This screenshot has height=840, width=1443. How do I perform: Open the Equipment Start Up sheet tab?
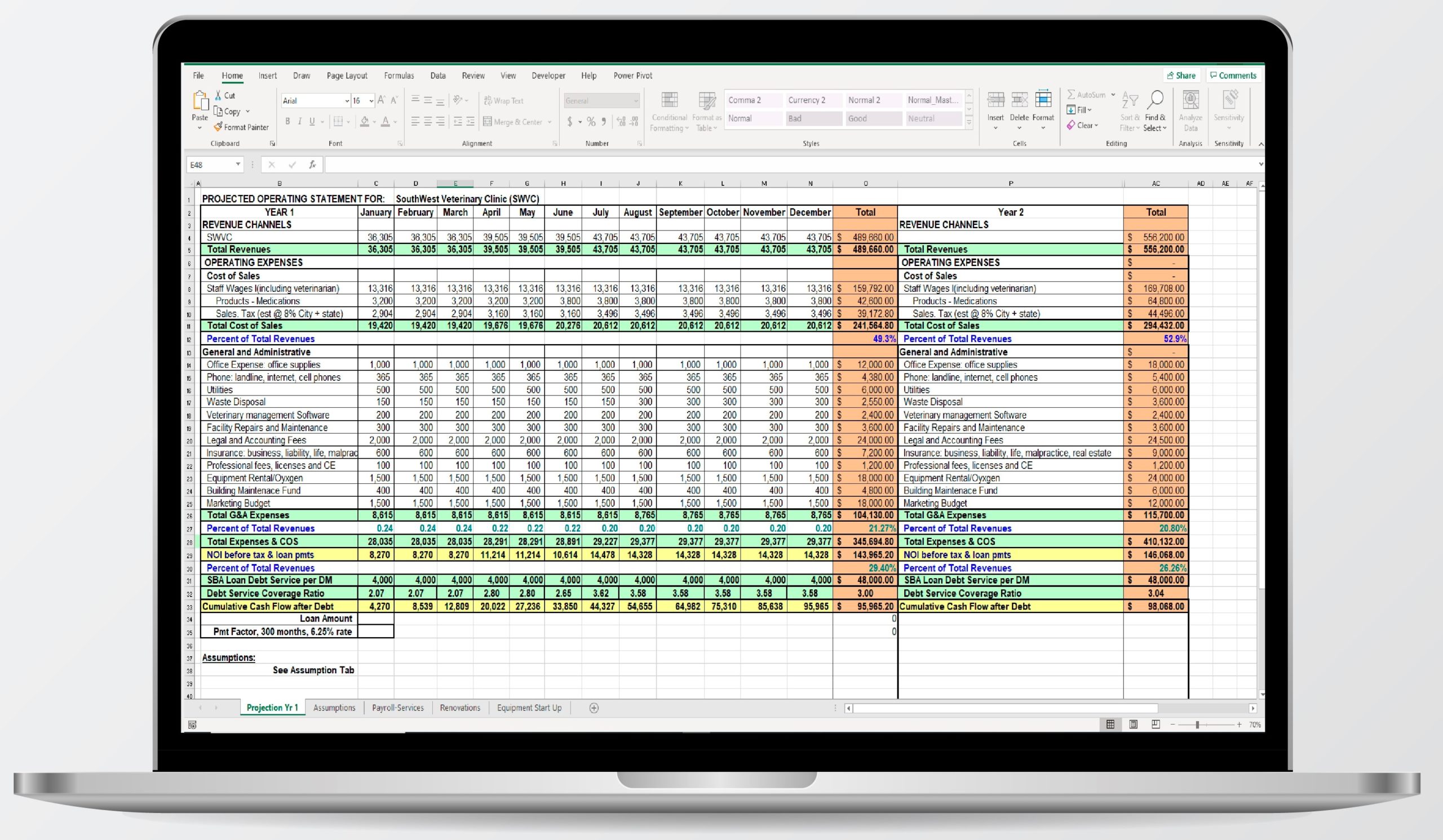529,708
